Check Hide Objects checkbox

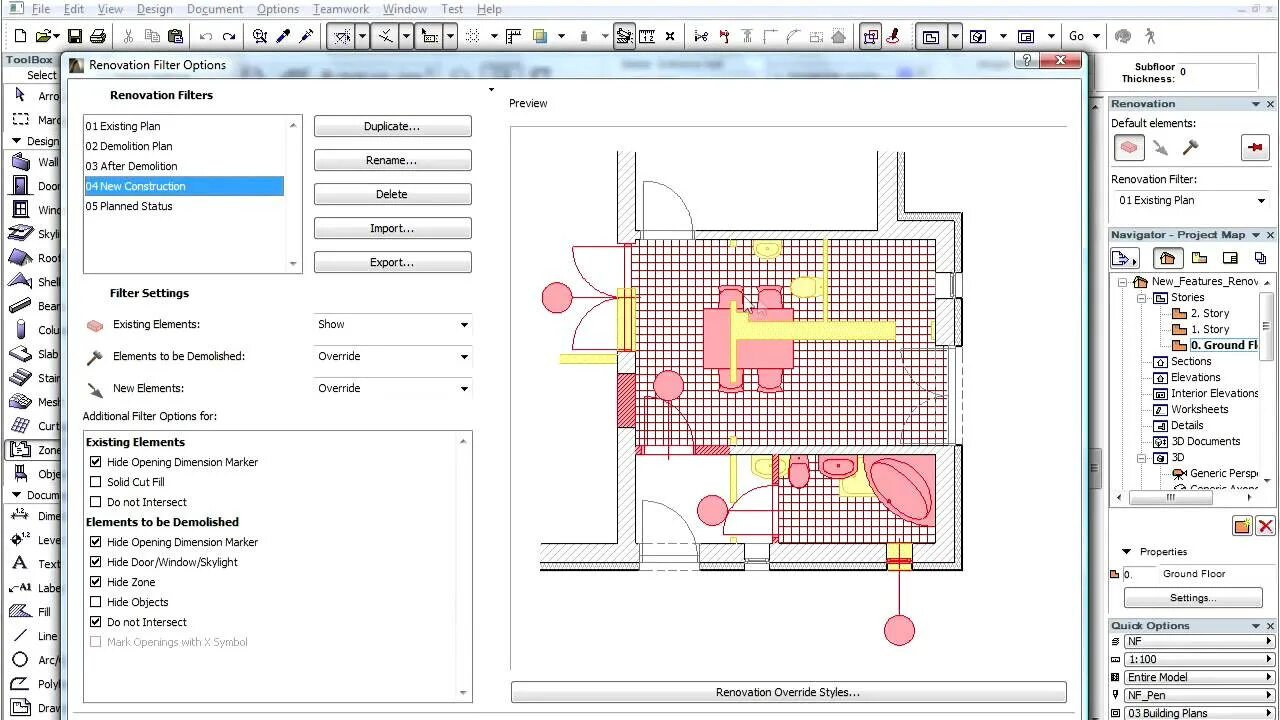pyautogui.click(x=96, y=602)
